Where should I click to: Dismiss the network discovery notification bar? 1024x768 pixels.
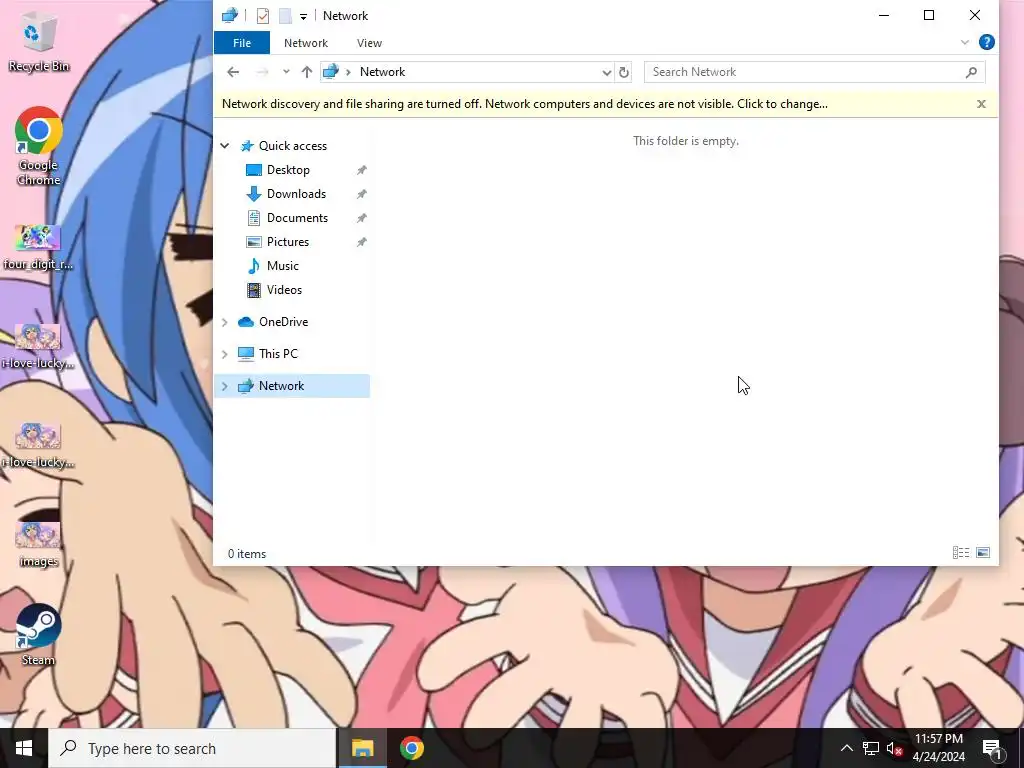pos(981,104)
